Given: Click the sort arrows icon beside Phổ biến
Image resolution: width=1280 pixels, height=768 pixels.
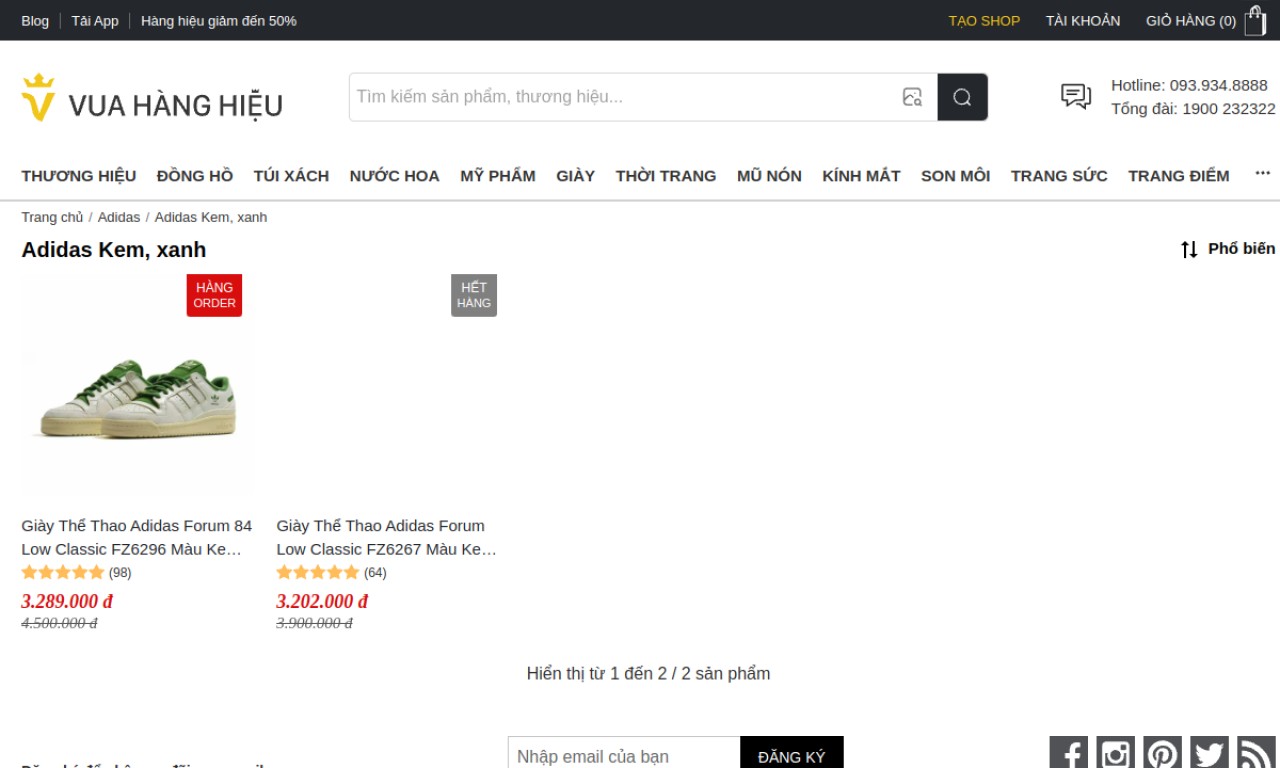Looking at the screenshot, I should coord(1189,249).
